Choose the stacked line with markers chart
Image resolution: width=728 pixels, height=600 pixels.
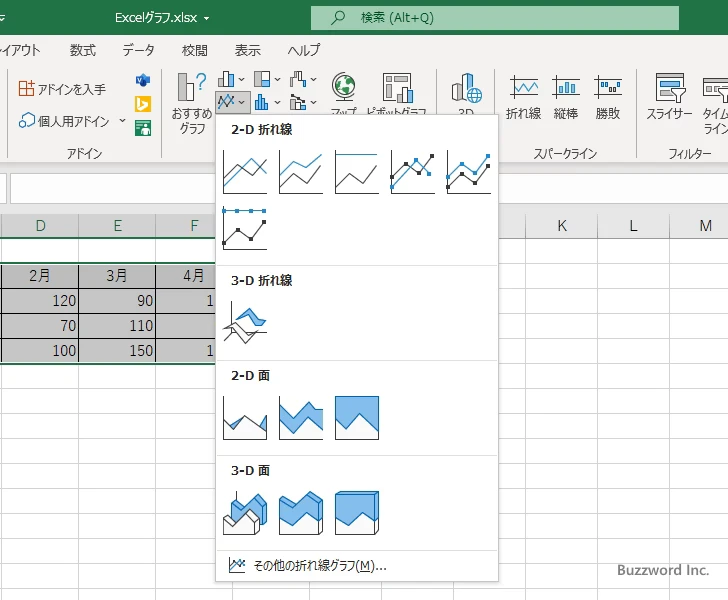pyautogui.click(x=469, y=171)
